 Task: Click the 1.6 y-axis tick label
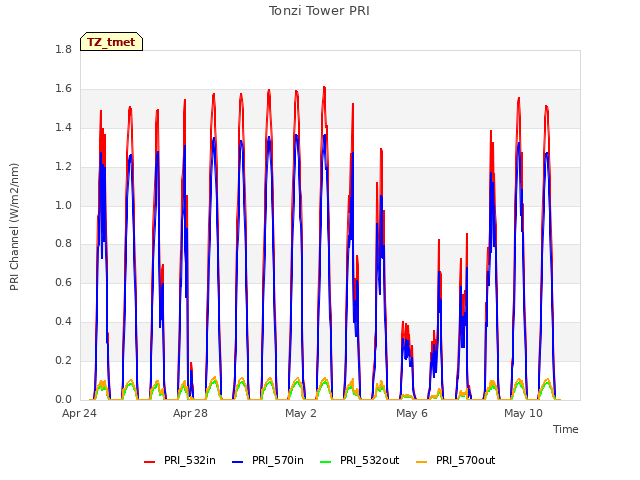63,89
